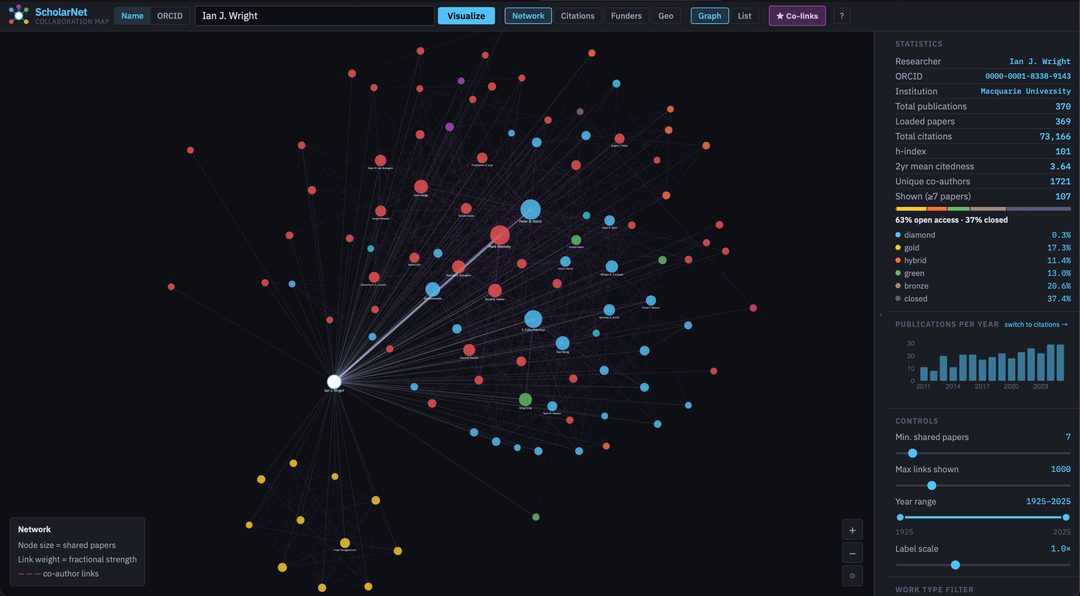Toggle the starred Co-links button
The height and width of the screenshot is (596, 1080).
797,16
